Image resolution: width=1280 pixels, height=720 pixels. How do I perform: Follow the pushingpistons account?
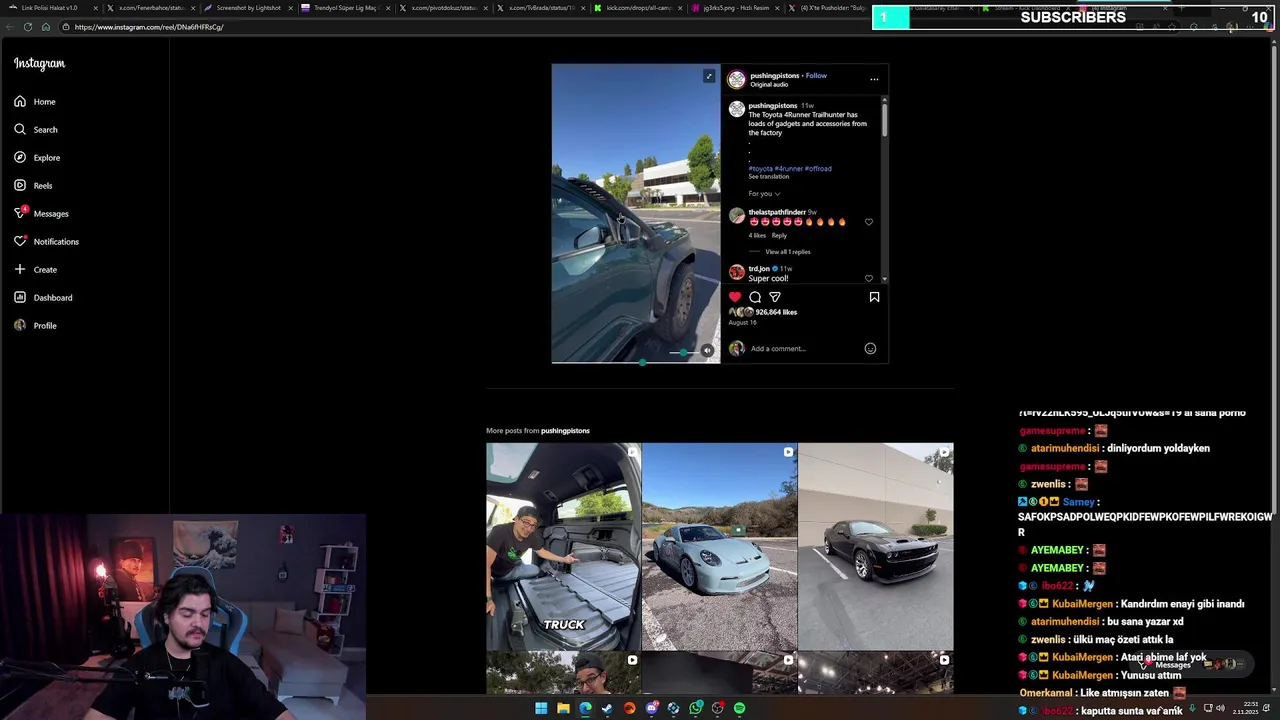point(816,75)
